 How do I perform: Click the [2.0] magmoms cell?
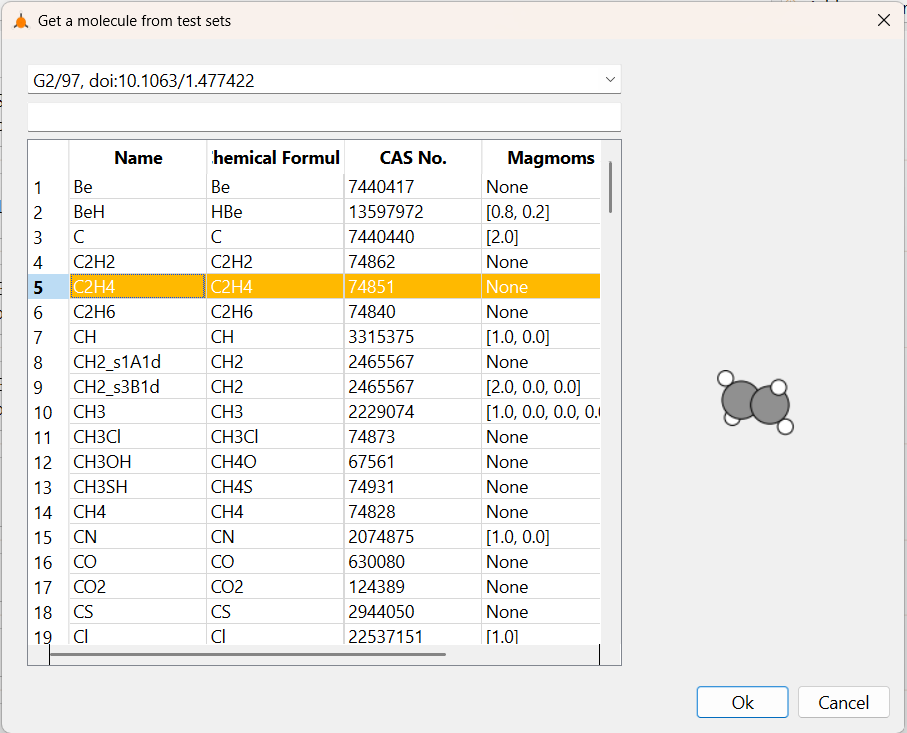(x=541, y=237)
